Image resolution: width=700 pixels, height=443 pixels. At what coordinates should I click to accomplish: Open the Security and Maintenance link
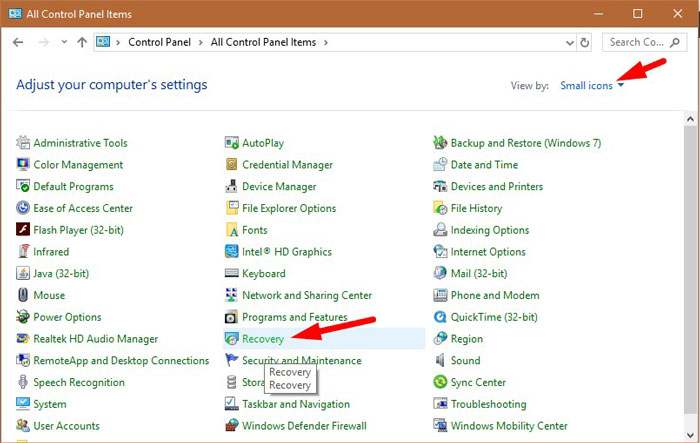click(302, 359)
